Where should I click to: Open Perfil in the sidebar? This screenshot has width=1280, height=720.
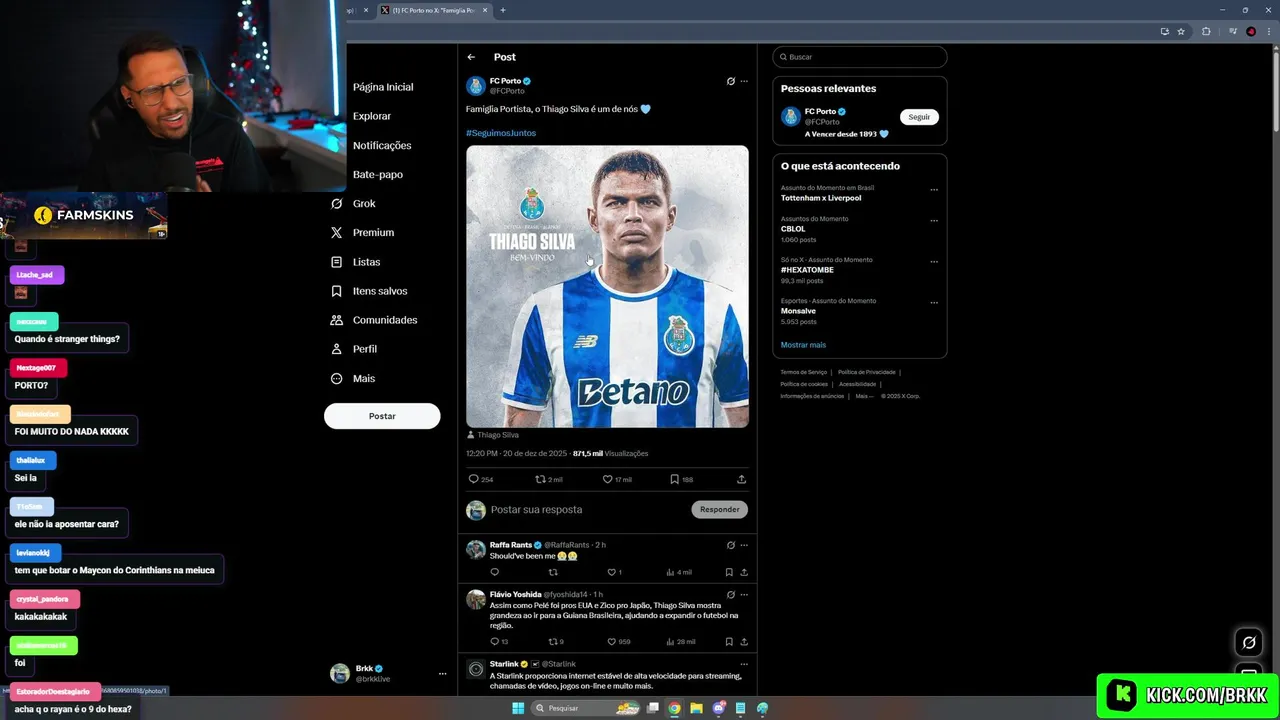pyautogui.click(x=365, y=349)
